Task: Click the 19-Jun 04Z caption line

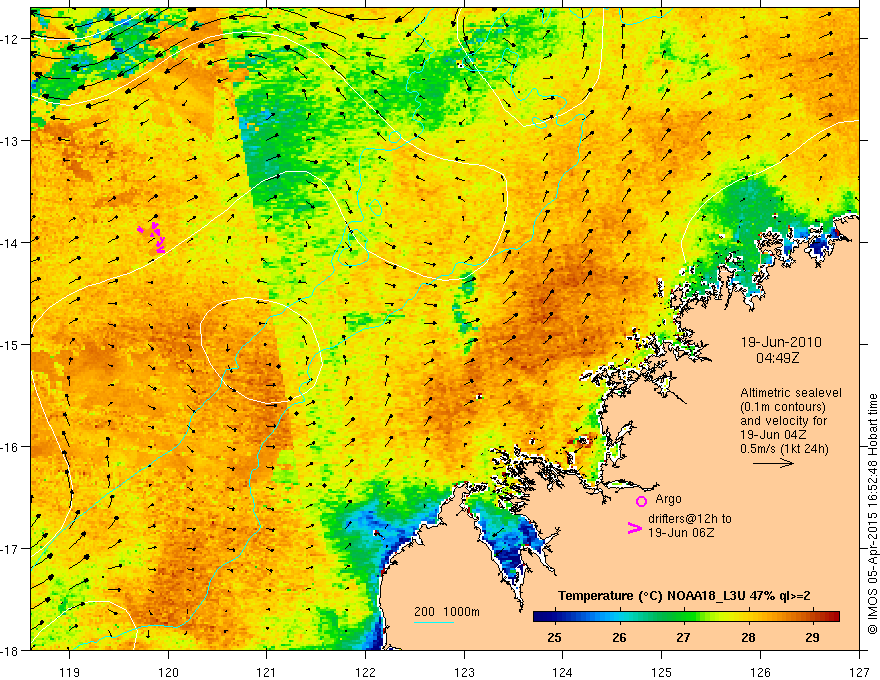Action: (x=773, y=435)
